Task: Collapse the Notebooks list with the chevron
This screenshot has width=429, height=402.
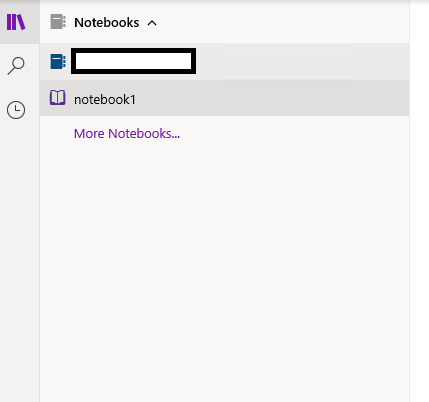Action: pos(152,23)
